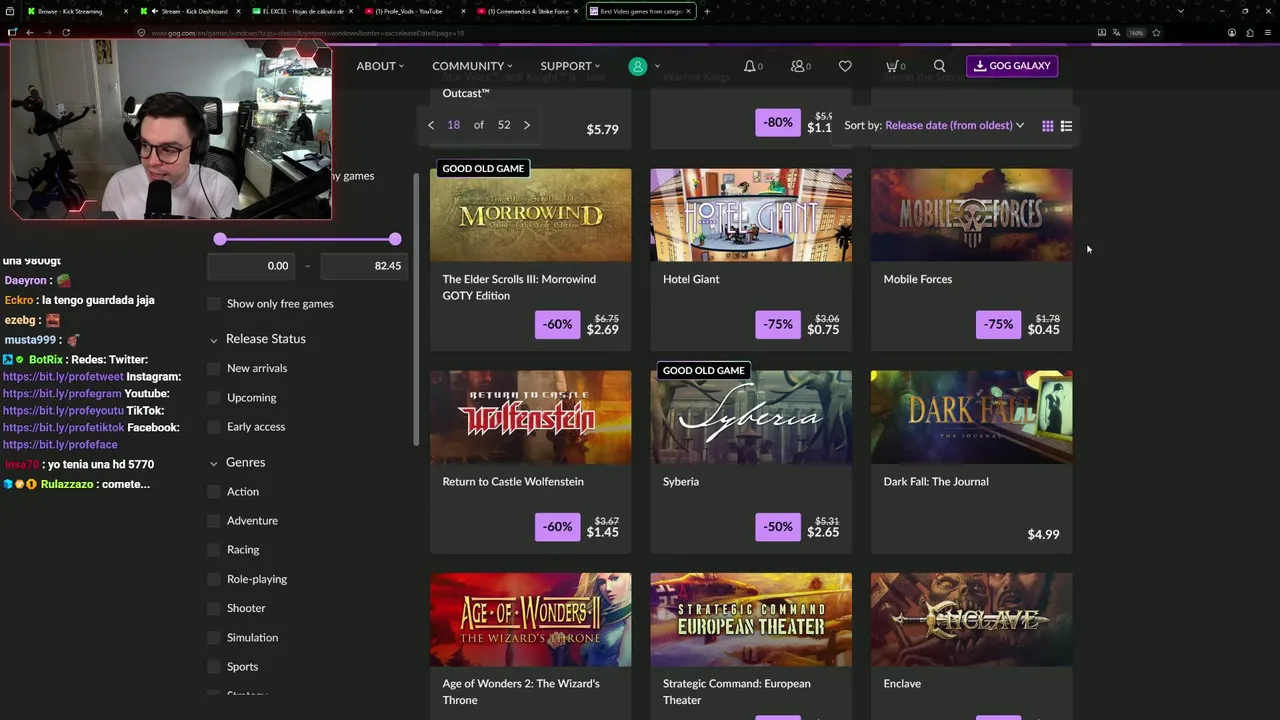Open the friends icon in GOG header
Image resolution: width=1280 pixels, height=720 pixels.
coord(798,66)
